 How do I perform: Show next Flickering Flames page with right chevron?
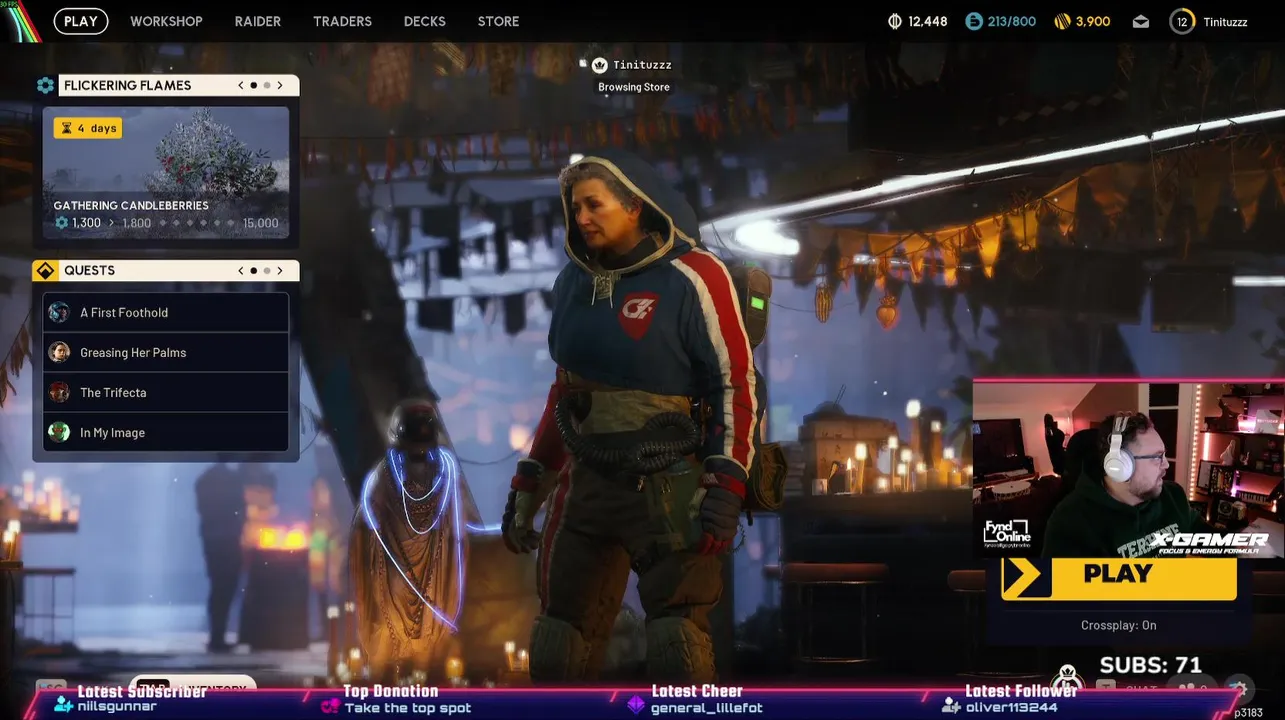[280, 85]
